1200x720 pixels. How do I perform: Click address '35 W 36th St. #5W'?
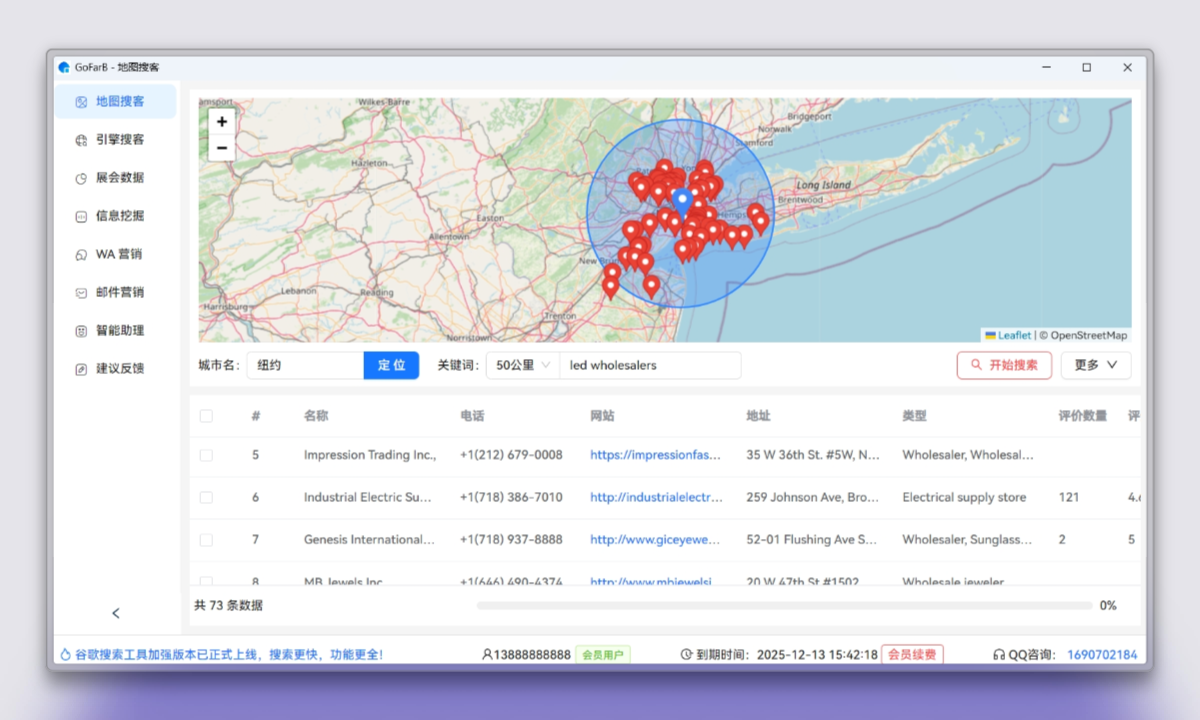tap(813, 455)
